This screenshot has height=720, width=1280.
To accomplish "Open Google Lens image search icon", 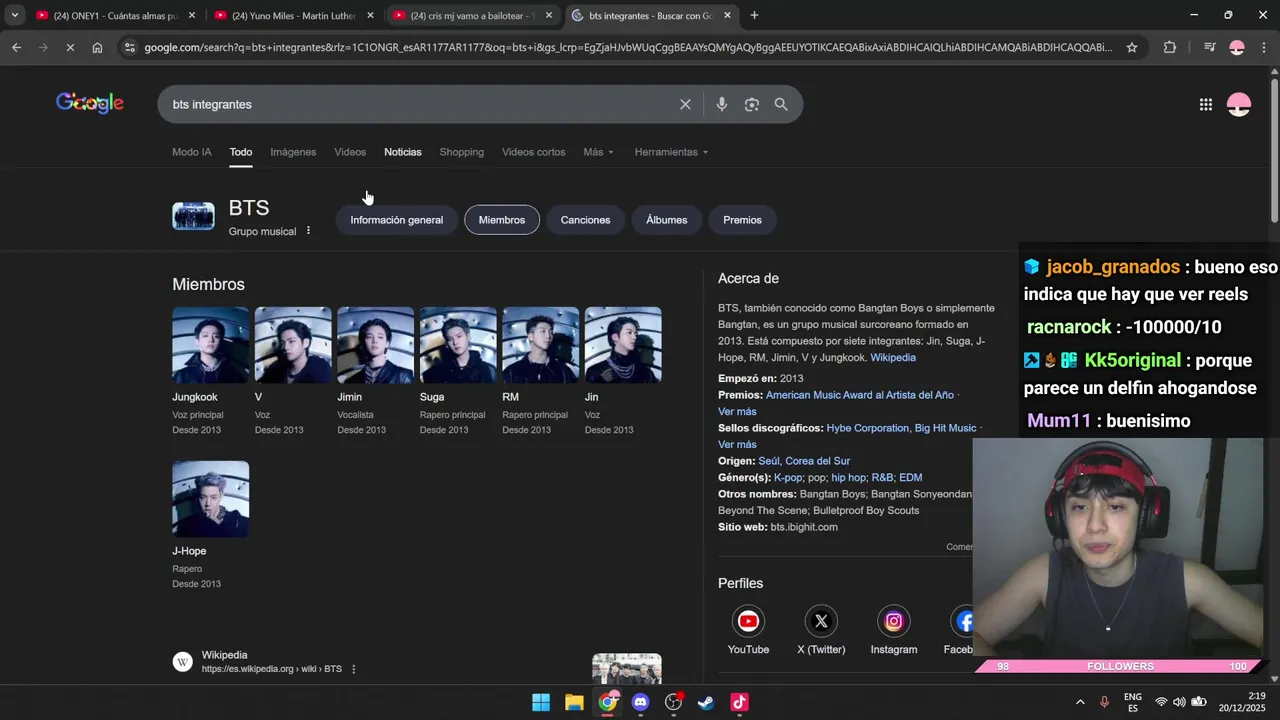I will coord(752,104).
